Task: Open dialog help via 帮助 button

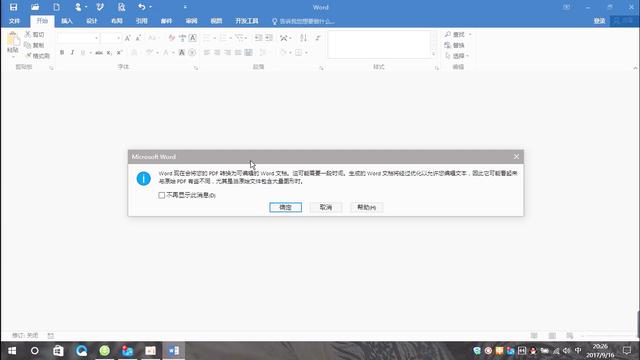Action: (366, 207)
